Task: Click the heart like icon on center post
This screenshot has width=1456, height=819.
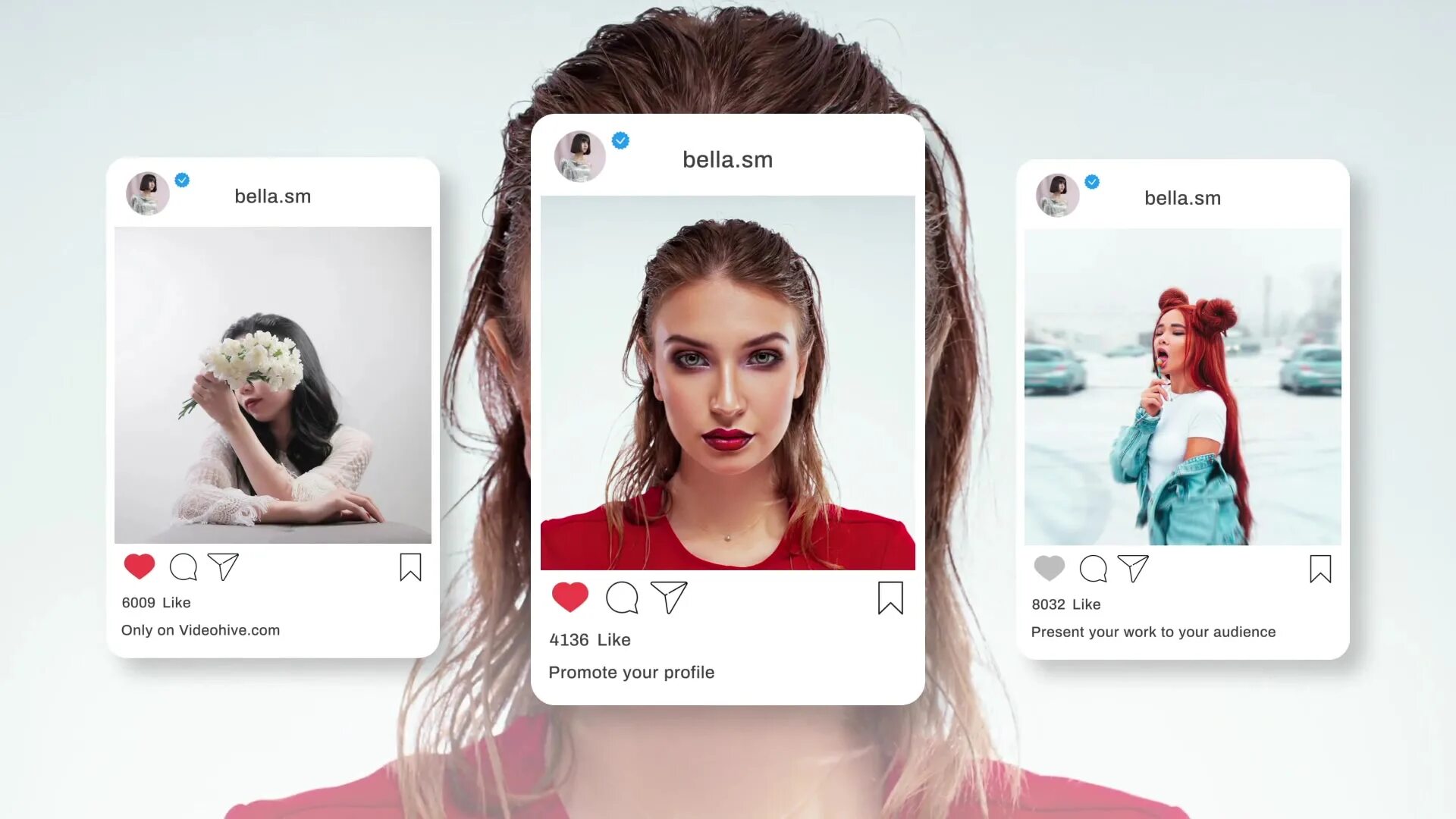Action: point(570,597)
